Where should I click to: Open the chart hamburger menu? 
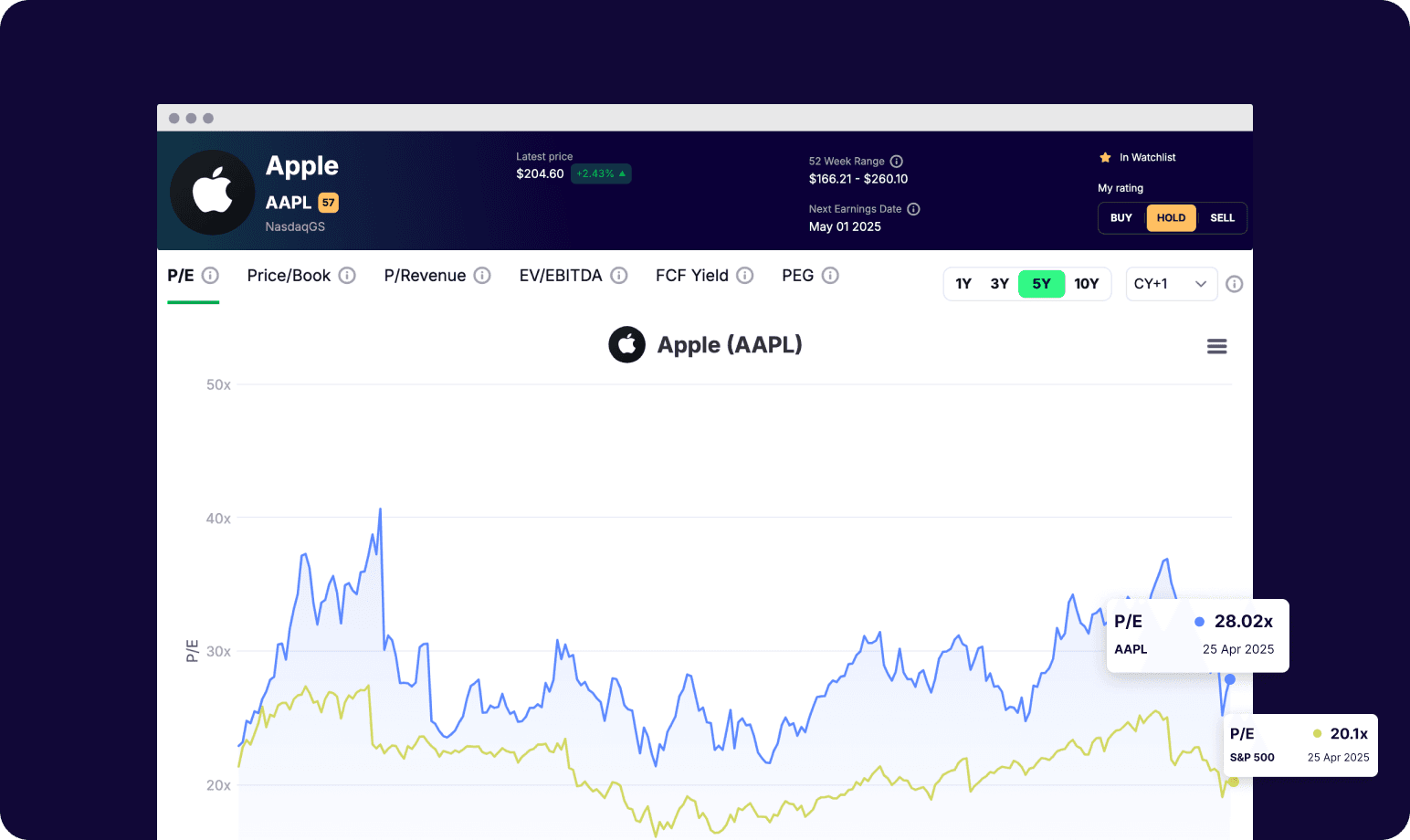pos(1216,347)
